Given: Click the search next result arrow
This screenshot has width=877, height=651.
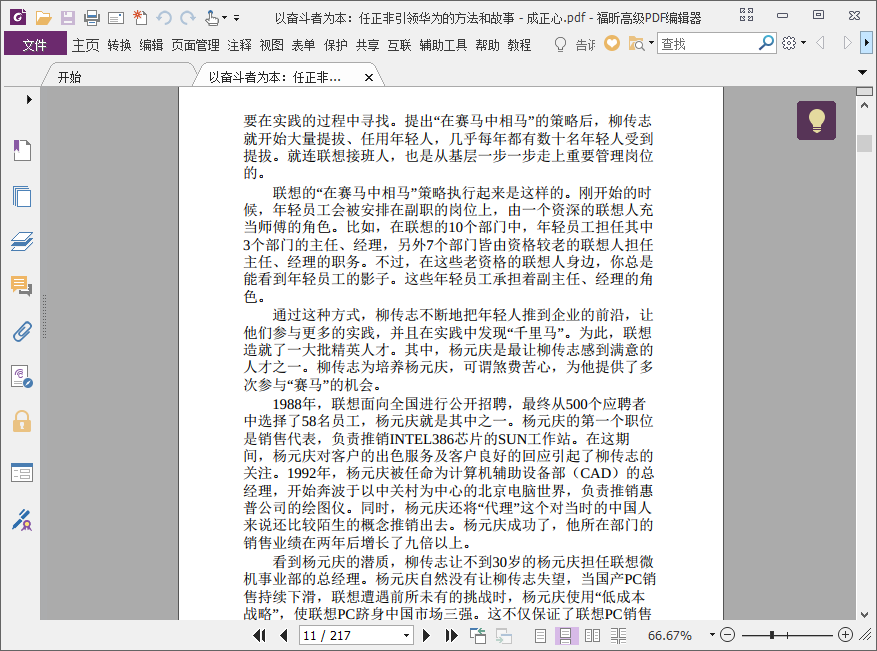Looking at the screenshot, I should point(847,43).
